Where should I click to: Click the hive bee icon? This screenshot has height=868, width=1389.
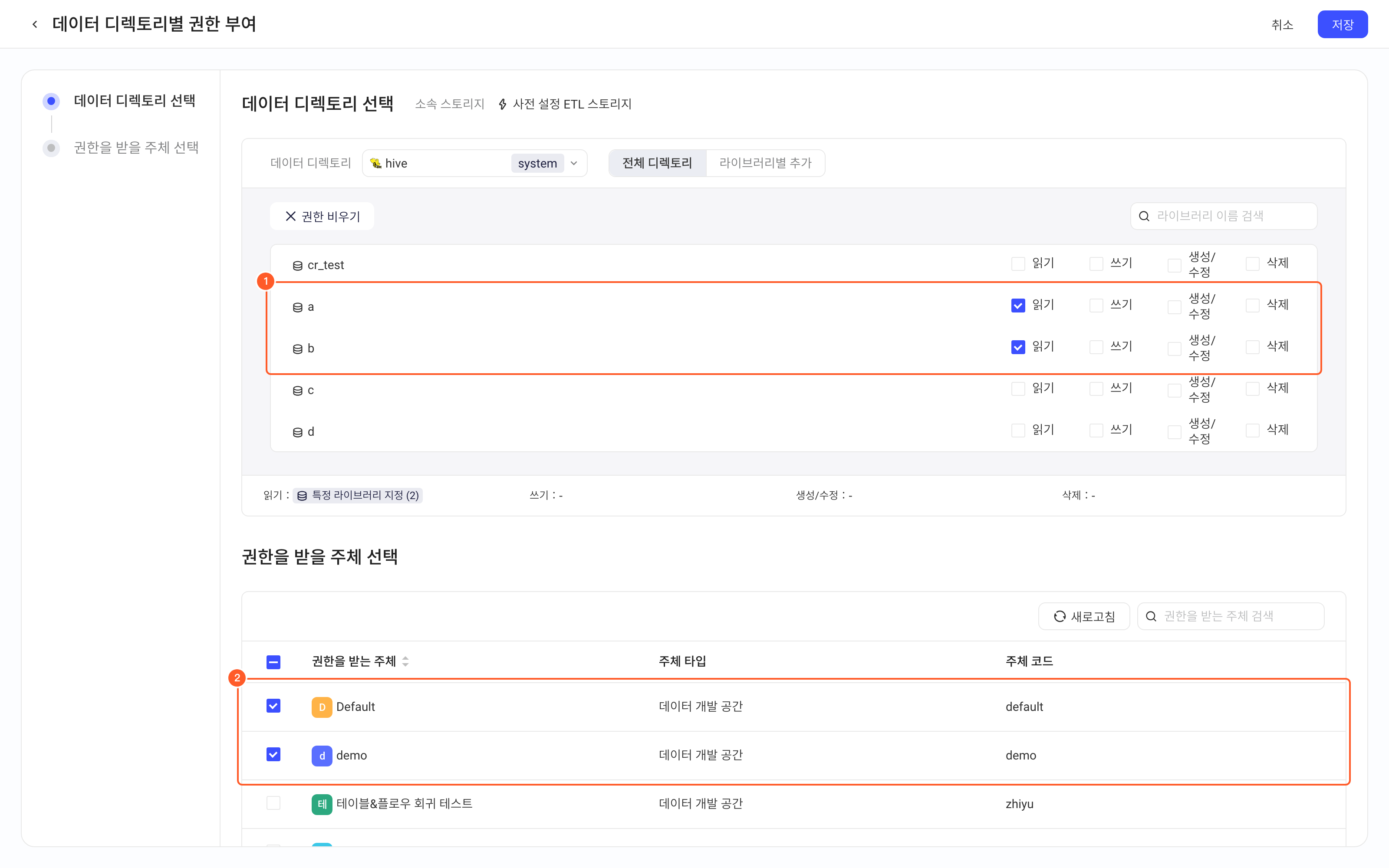[x=376, y=164]
